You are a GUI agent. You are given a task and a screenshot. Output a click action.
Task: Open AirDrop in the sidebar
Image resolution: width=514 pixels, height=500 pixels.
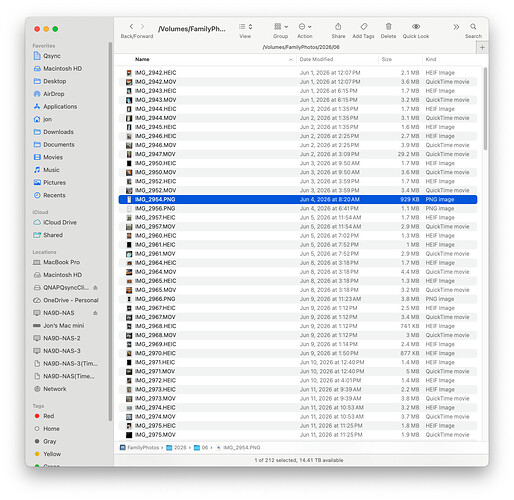coord(53,94)
